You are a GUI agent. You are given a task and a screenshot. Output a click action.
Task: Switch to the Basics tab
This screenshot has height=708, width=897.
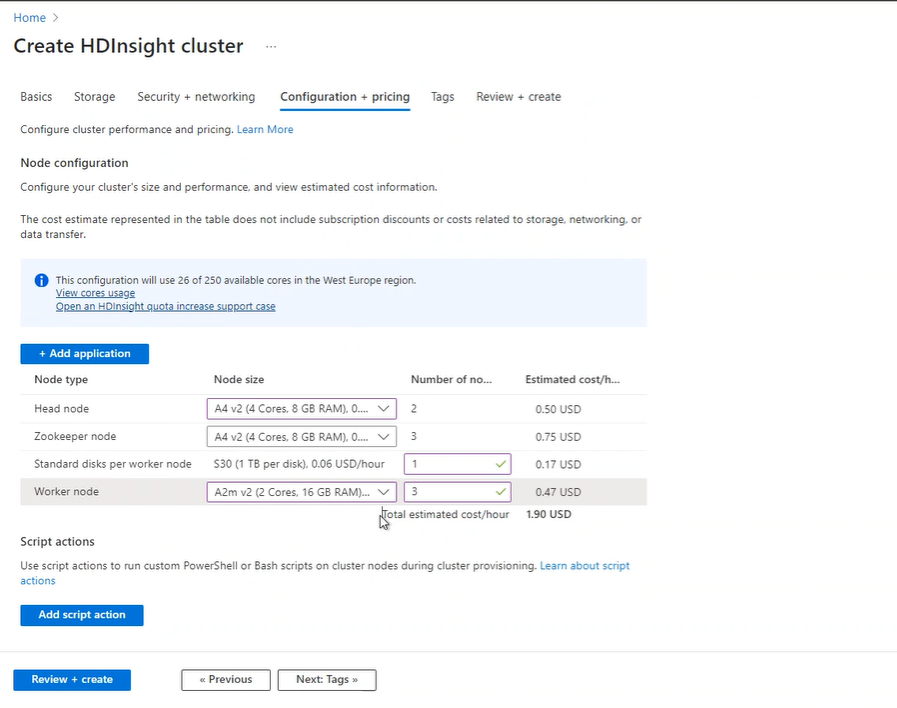tap(36, 97)
